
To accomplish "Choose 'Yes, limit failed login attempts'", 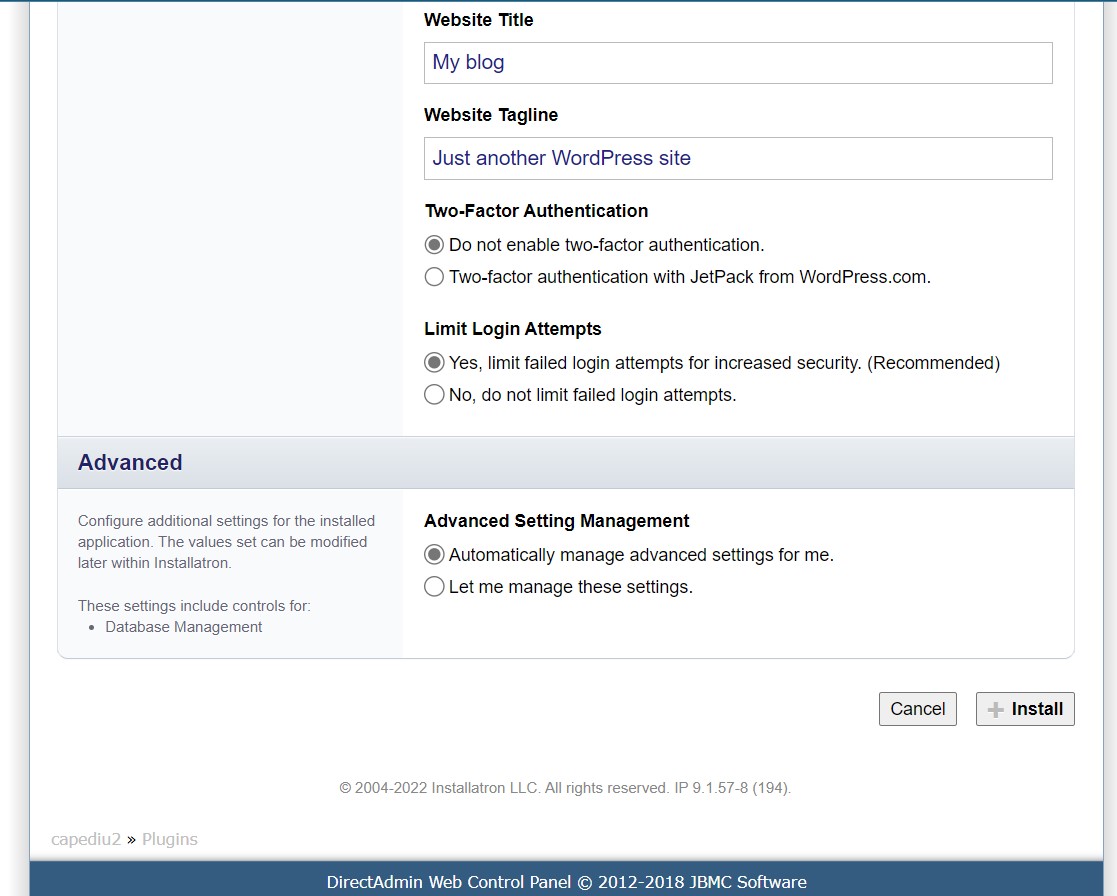I will [x=434, y=363].
